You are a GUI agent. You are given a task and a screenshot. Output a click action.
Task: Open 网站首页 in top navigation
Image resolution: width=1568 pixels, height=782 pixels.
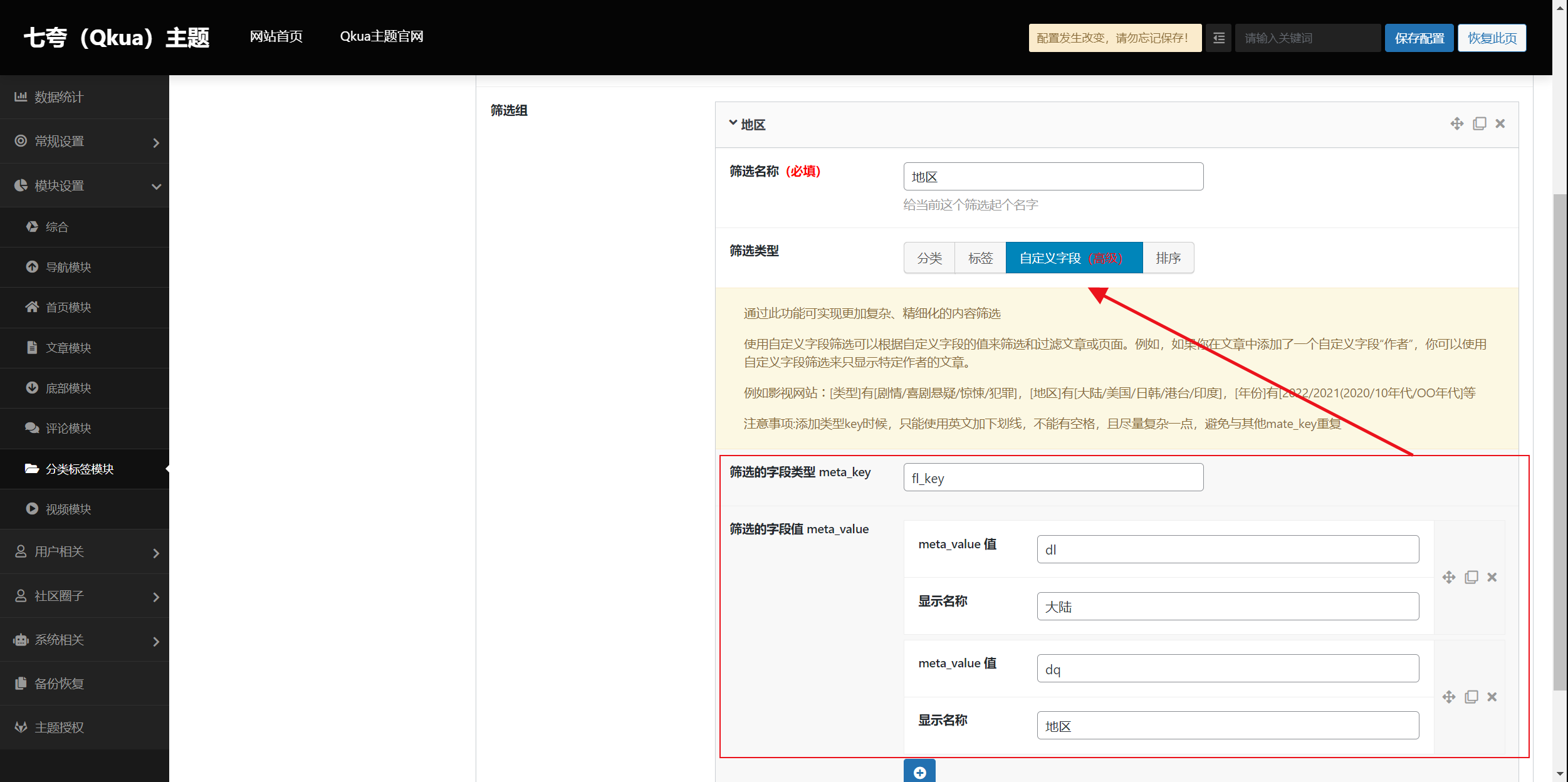coord(276,36)
